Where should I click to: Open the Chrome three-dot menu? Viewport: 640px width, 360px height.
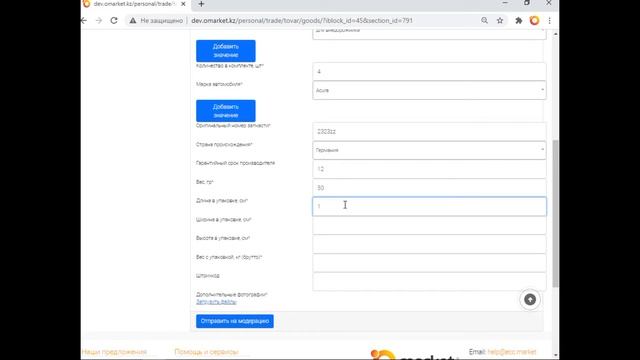pyautogui.click(x=550, y=20)
